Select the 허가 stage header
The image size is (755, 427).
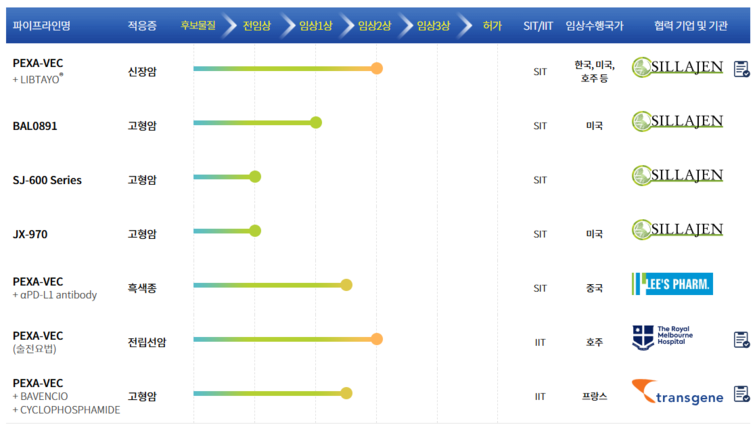492,24
